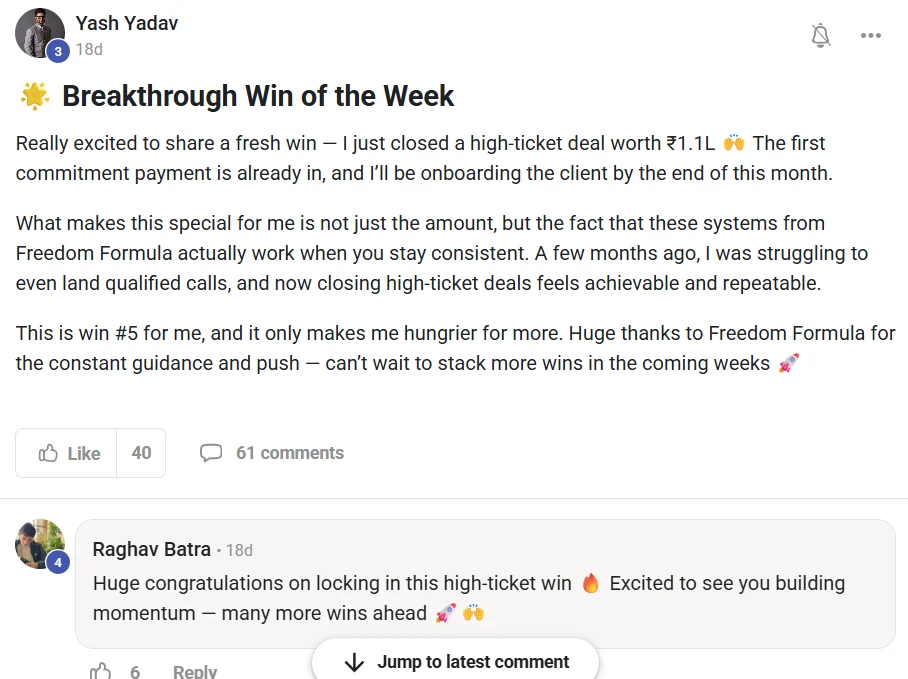Click the down-arrow icon beside Jump to latest comment
The width and height of the screenshot is (908, 679).
[353, 662]
